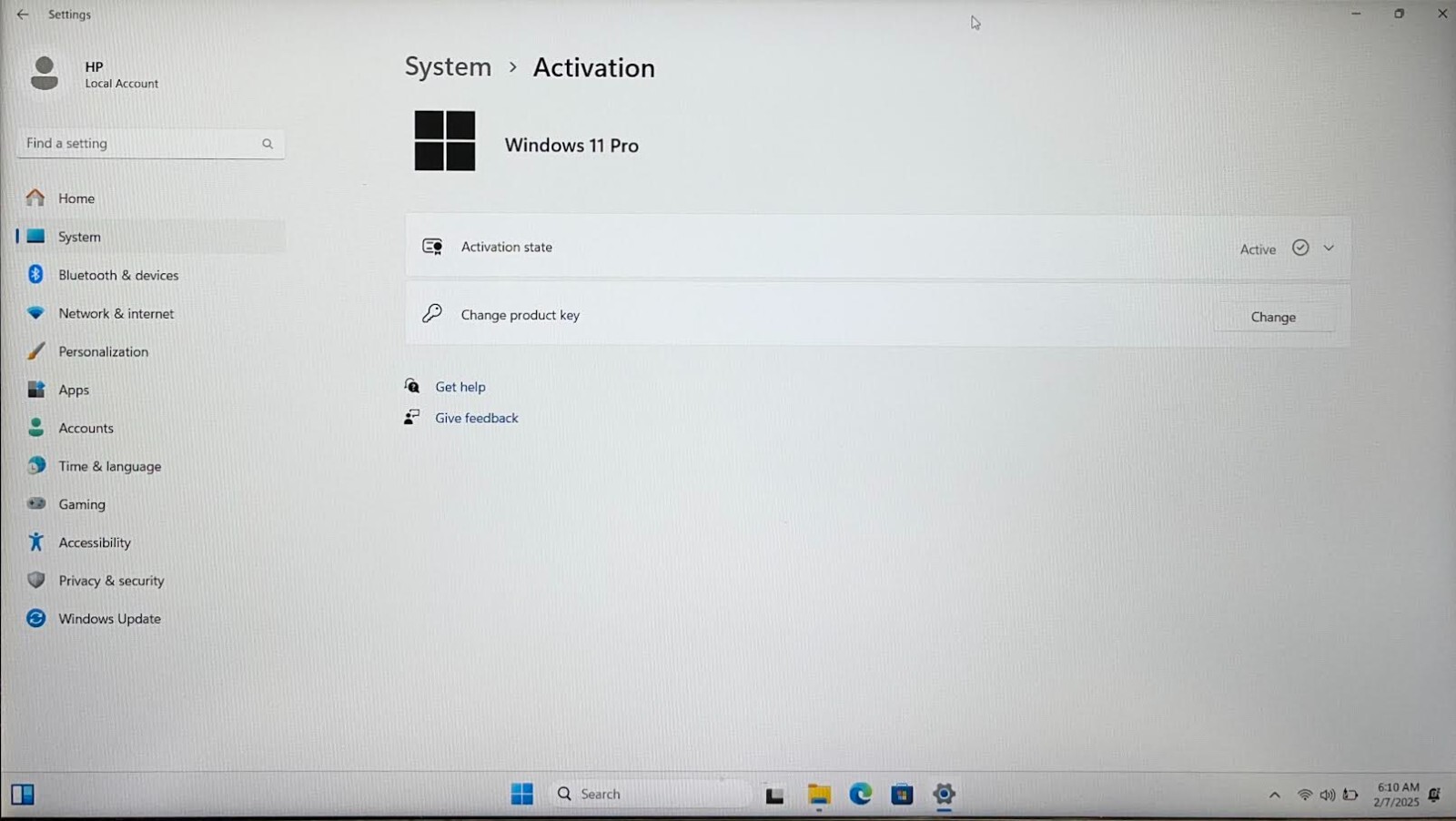Open the Give feedback link
1456x821 pixels.
click(x=477, y=418)
